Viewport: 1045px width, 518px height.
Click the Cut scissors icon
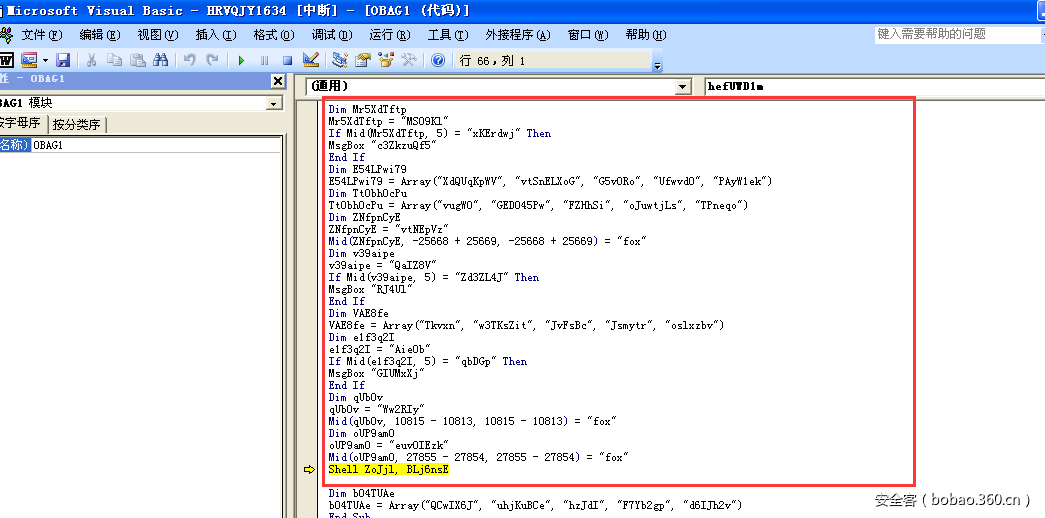(92, 60)
